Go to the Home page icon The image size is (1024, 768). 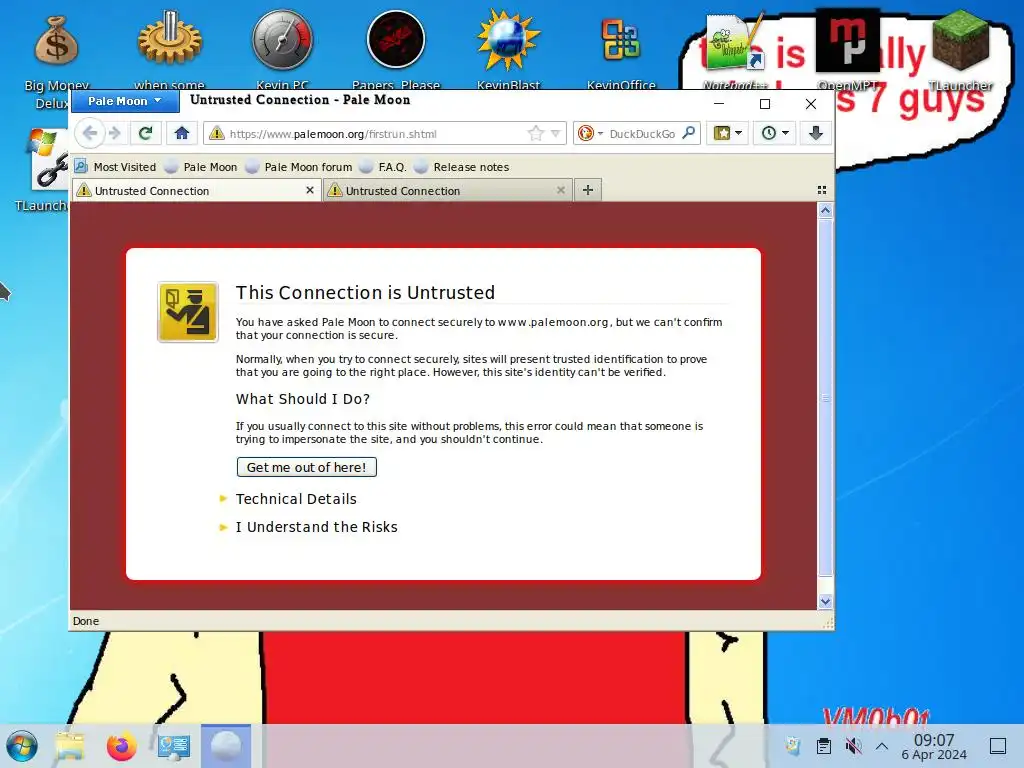(182, 133)
